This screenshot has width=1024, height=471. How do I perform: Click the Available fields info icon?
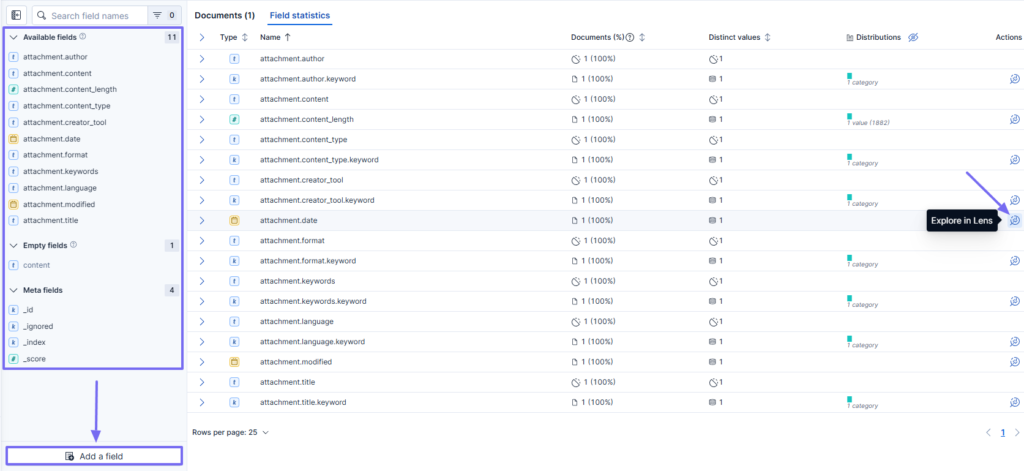tap(83, 37)
